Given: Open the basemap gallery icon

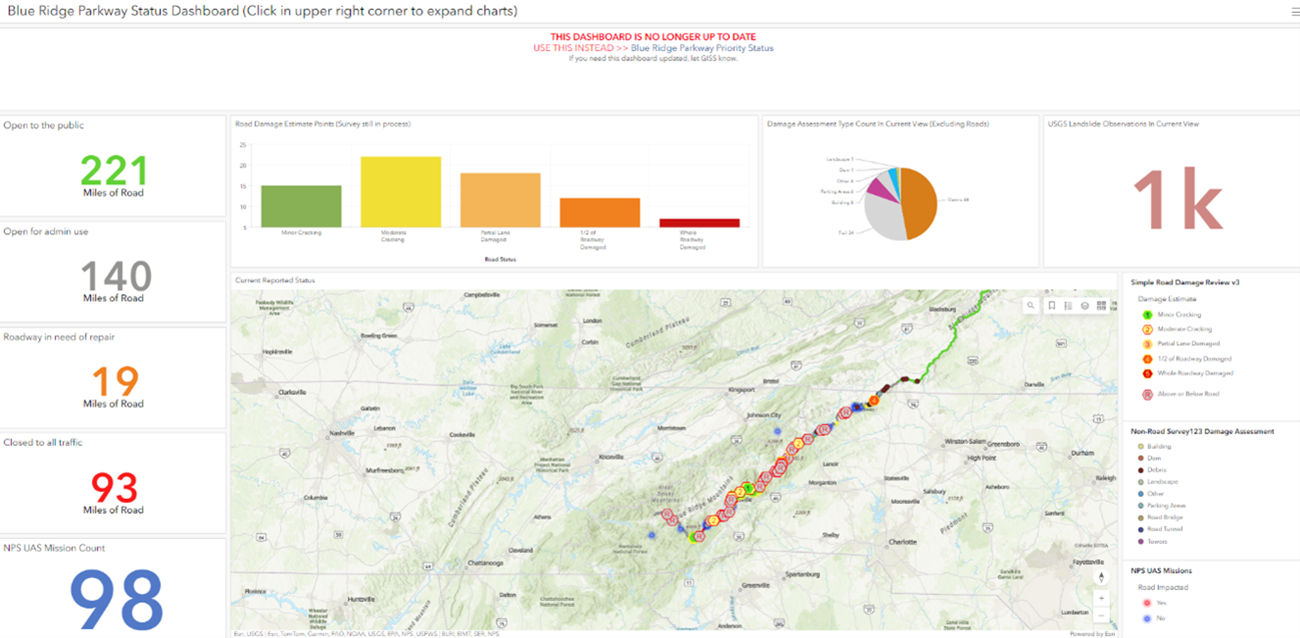Looking at the screenshot, I should pyautogui.click(x=1085, y=305).
